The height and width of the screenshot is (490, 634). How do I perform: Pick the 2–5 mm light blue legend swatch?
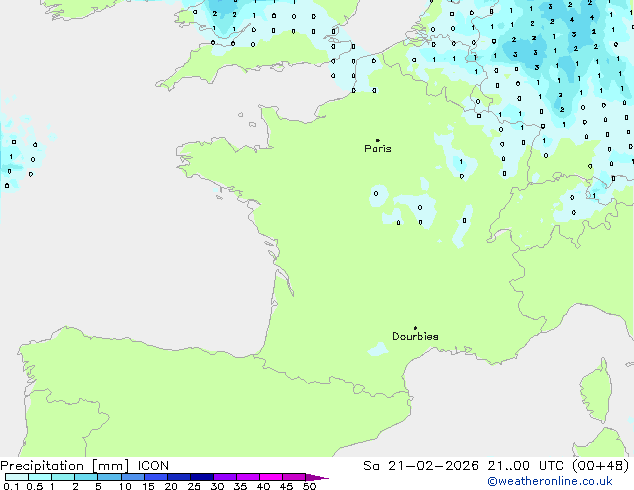tap(86, 477)
